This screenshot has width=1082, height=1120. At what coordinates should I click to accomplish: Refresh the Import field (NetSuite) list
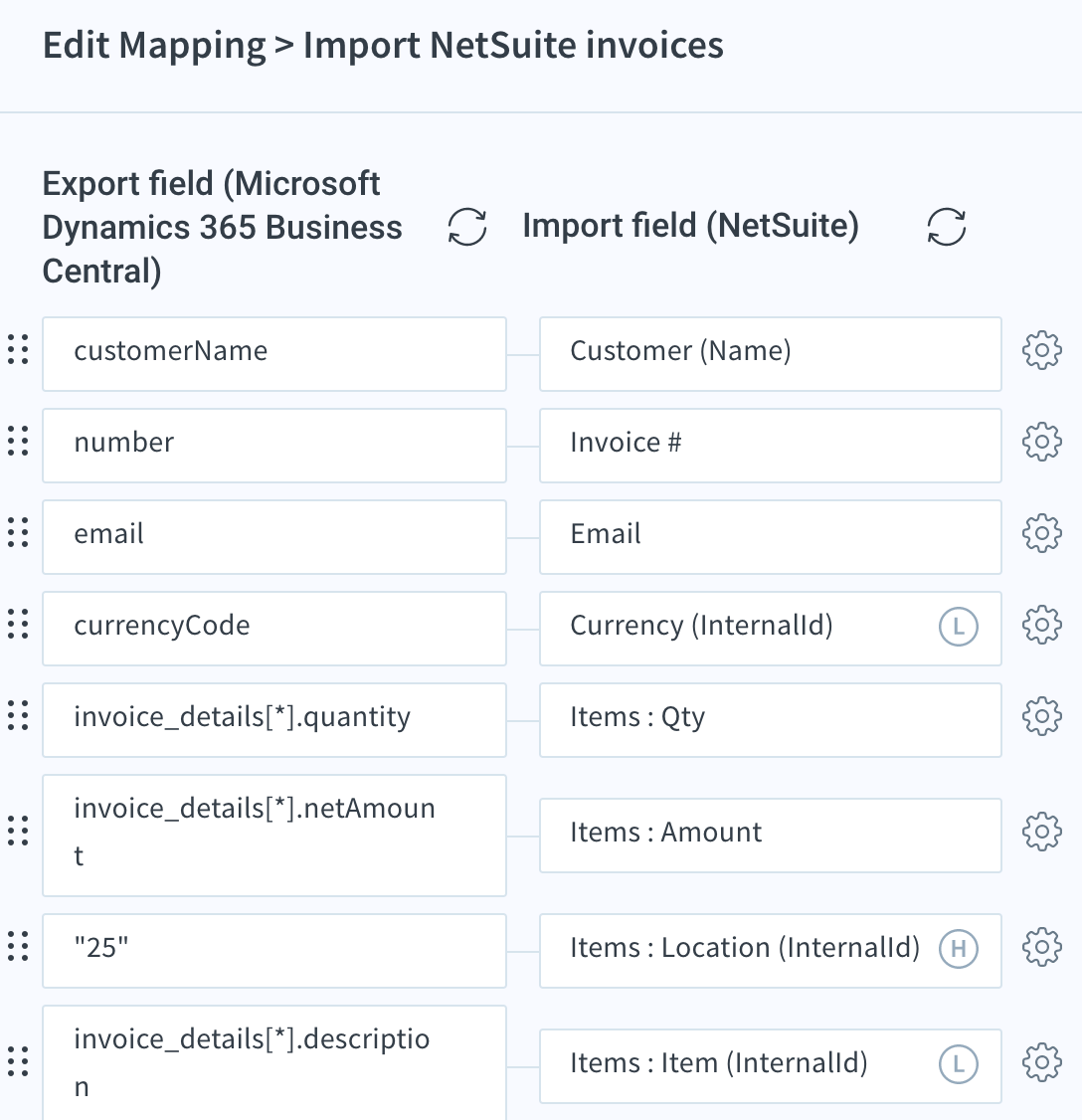(947, 227)
